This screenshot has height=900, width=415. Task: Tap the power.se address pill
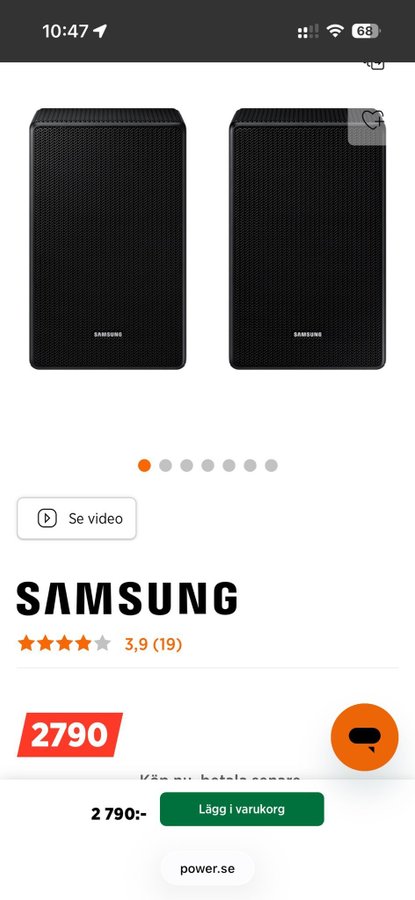[x=207, y=868]
